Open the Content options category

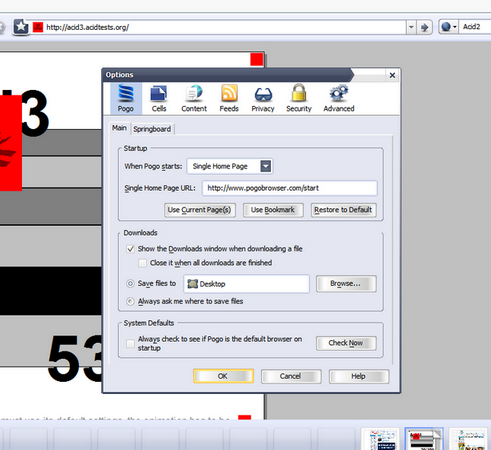[x=194, y=99]
